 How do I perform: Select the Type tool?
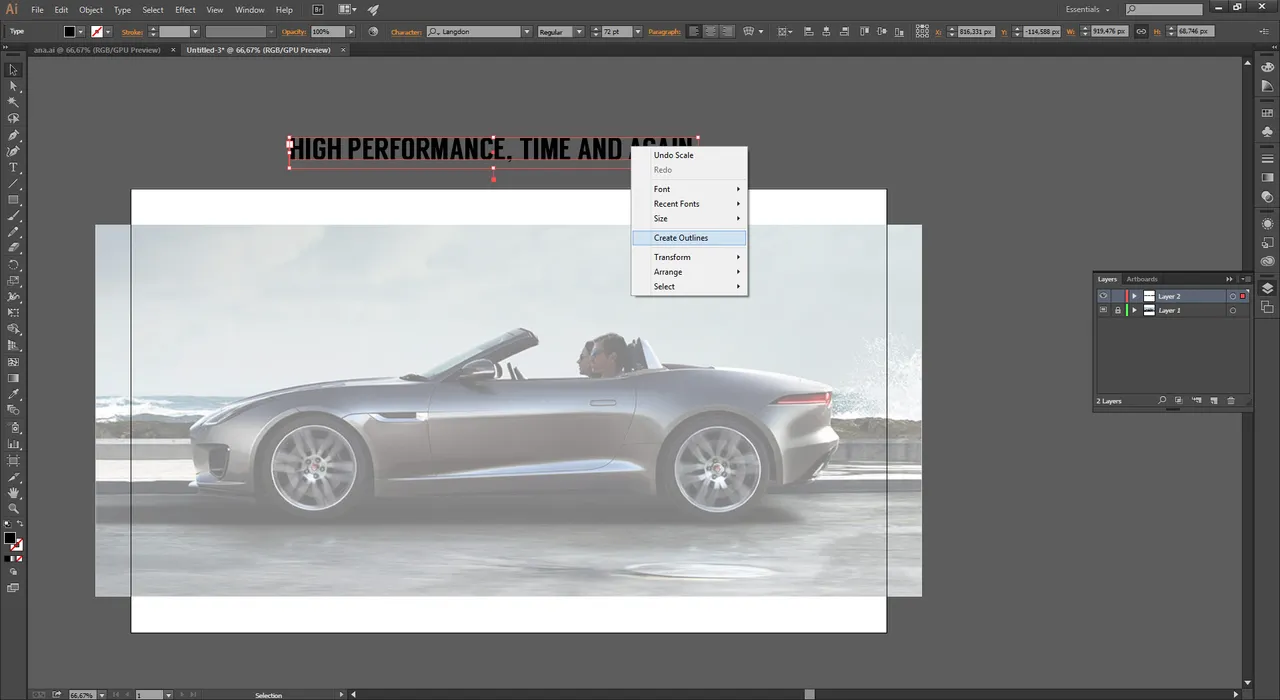13,167
